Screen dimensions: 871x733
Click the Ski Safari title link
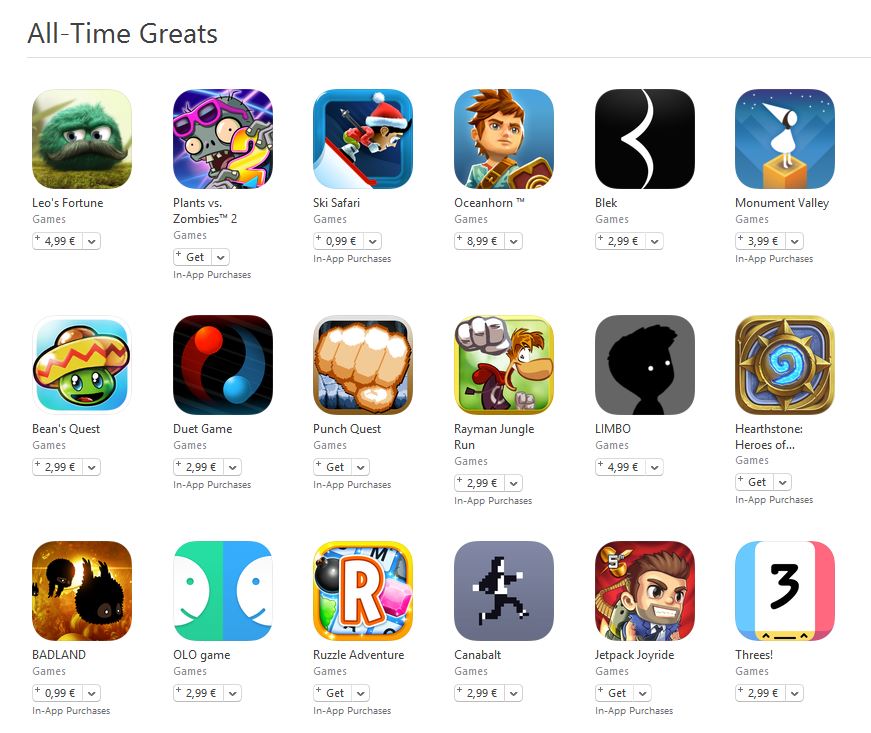(336, 203)
